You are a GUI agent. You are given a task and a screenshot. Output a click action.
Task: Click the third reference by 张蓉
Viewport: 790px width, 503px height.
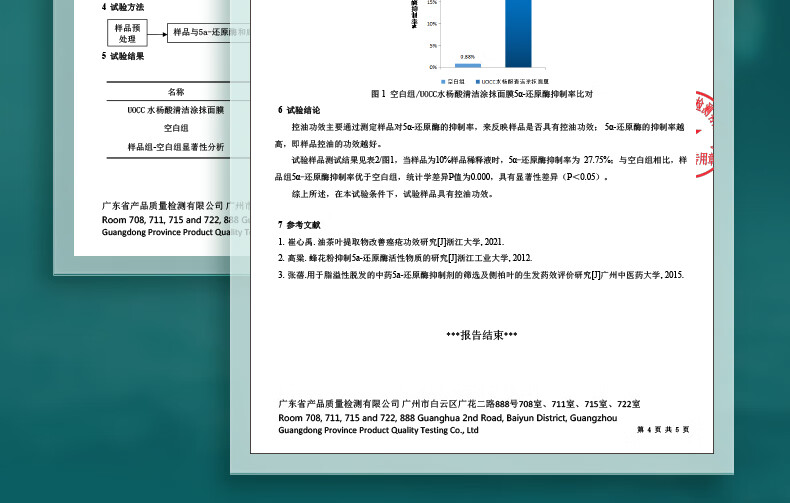[x=481, y=274]
